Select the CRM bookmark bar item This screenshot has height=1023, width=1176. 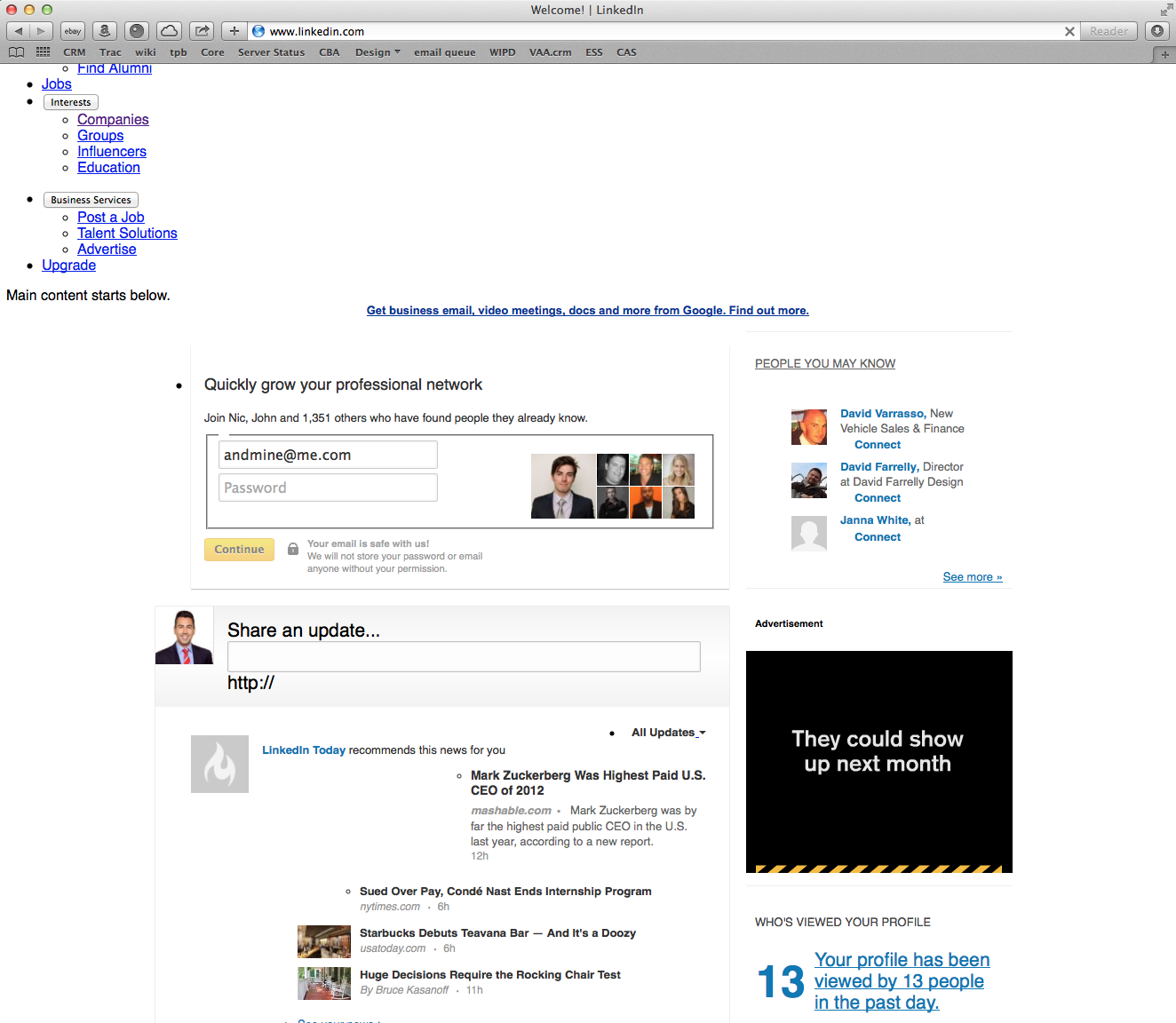click(74, 52)
